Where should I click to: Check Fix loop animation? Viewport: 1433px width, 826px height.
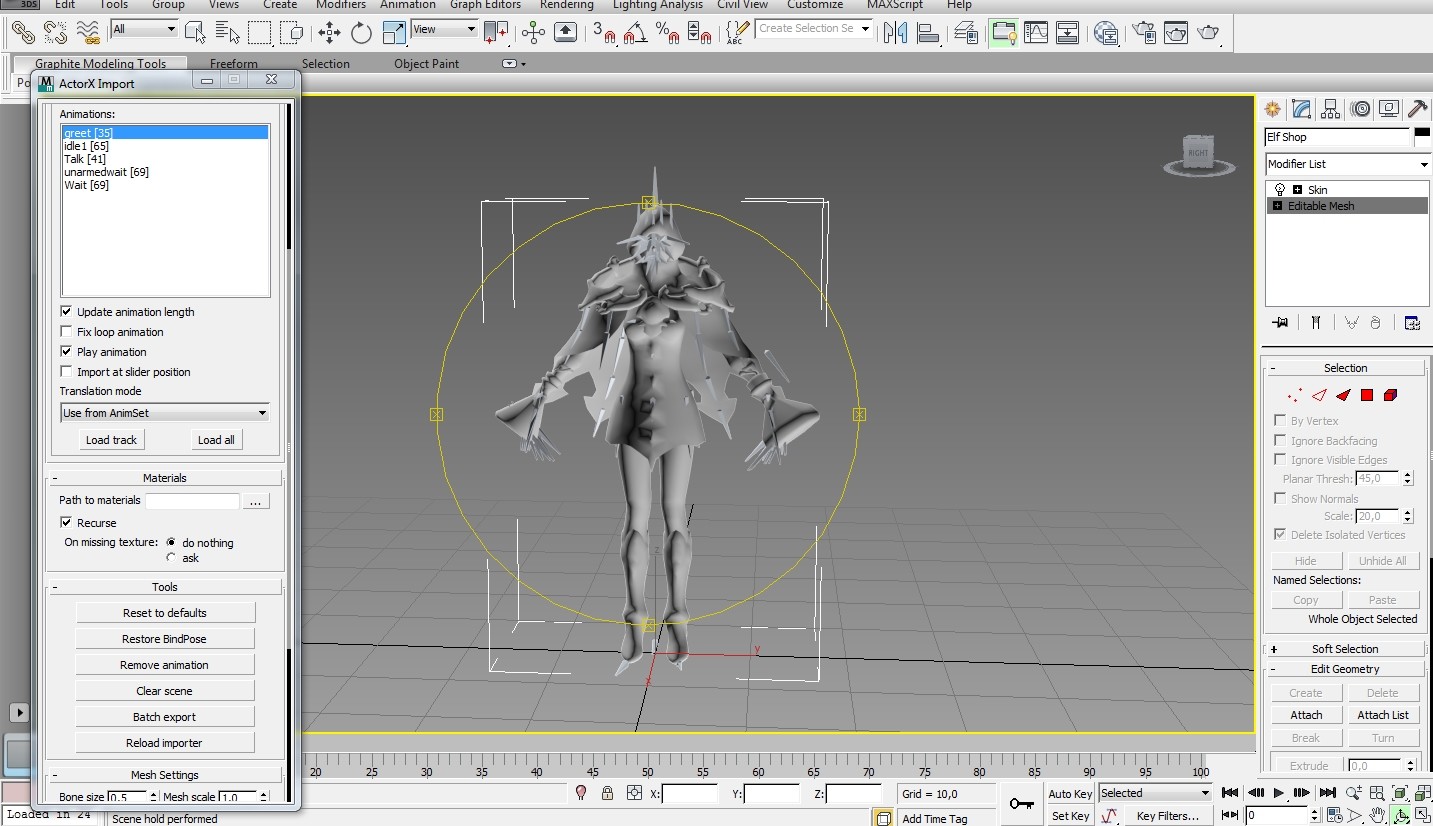(x=66, y=332)
